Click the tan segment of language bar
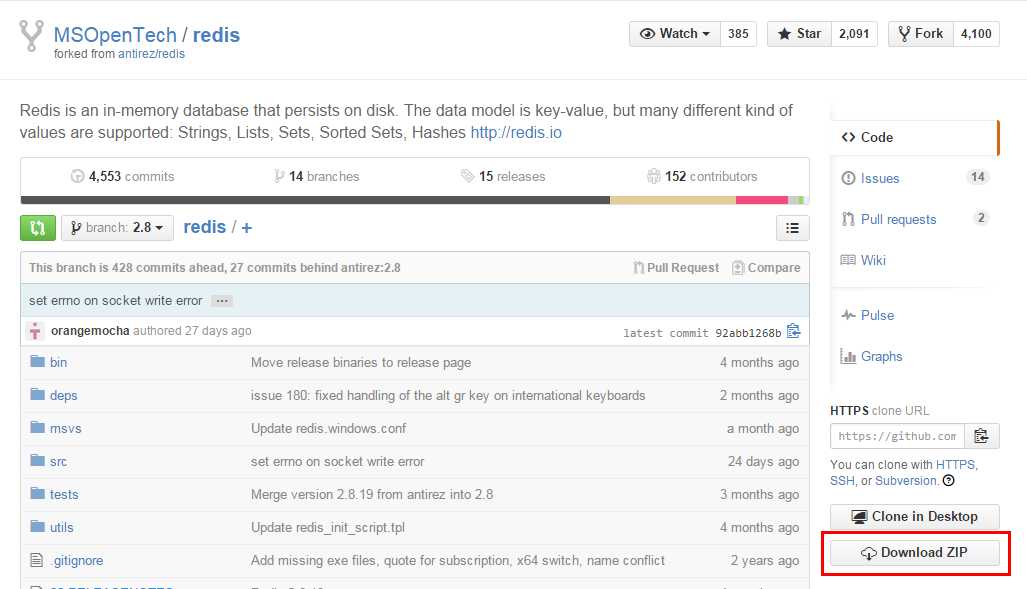Screen dimensions: 1027x589 (673, 200)
